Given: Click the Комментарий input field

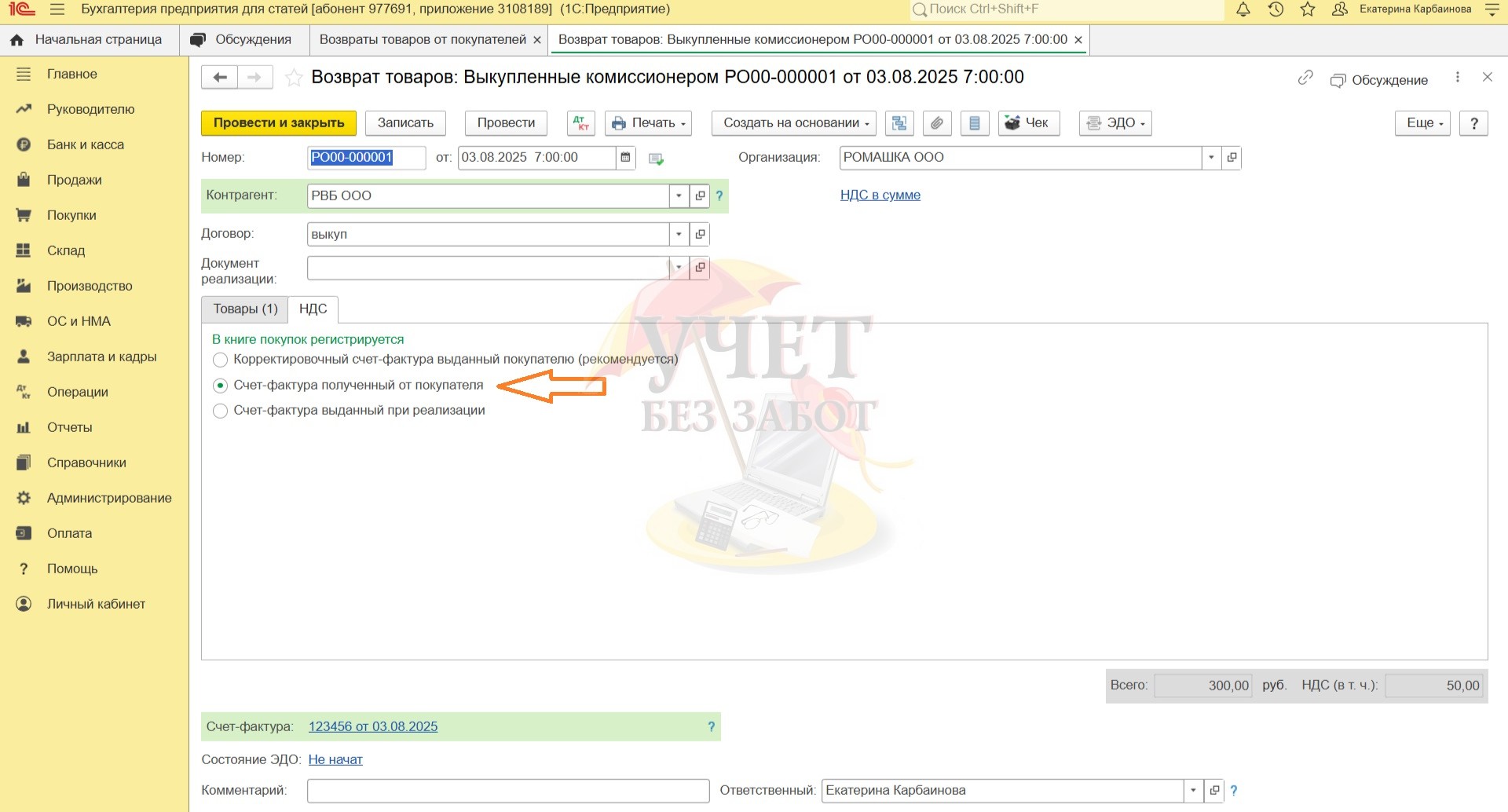Looking at the screenshot, I should 507,791.
